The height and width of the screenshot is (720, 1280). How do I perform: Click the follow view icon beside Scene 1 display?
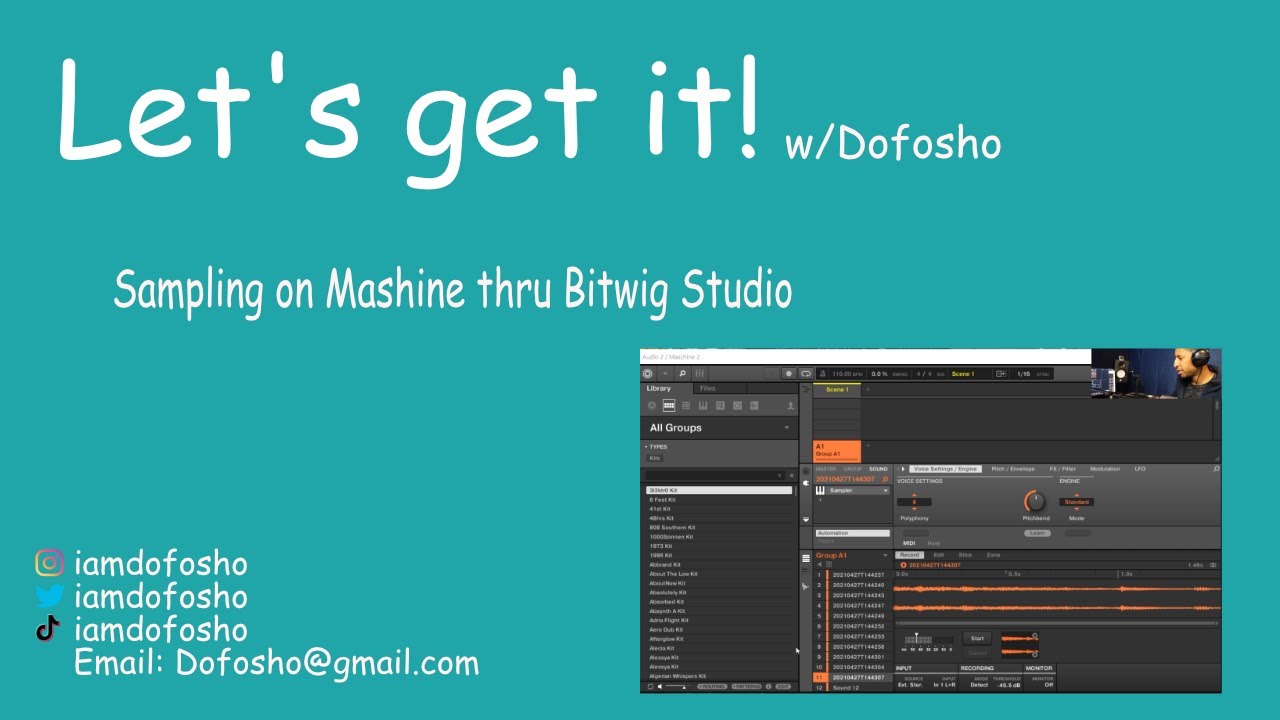click(1001, 374)
